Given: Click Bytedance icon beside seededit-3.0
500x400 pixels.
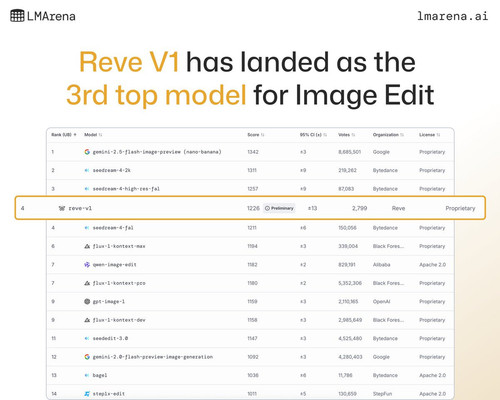Looking at the screenshot, I should [87, 338].
